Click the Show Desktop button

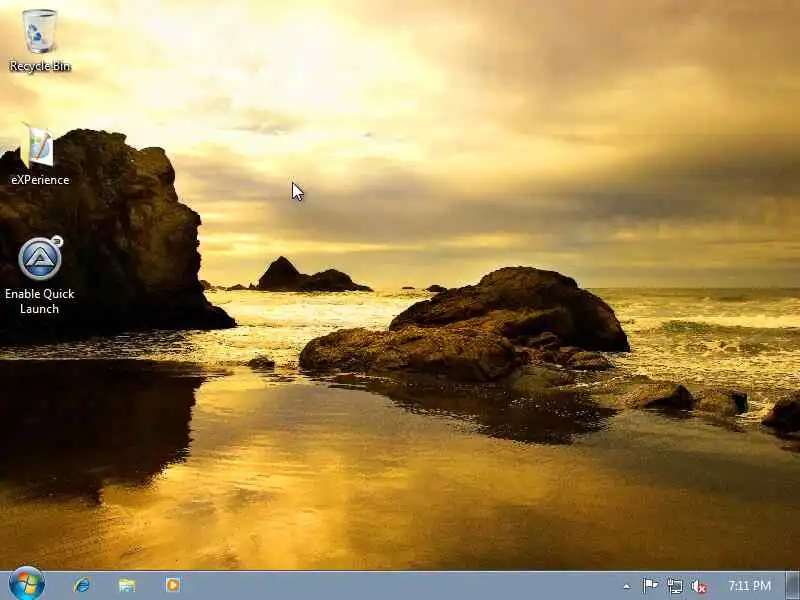click(792, 586)
